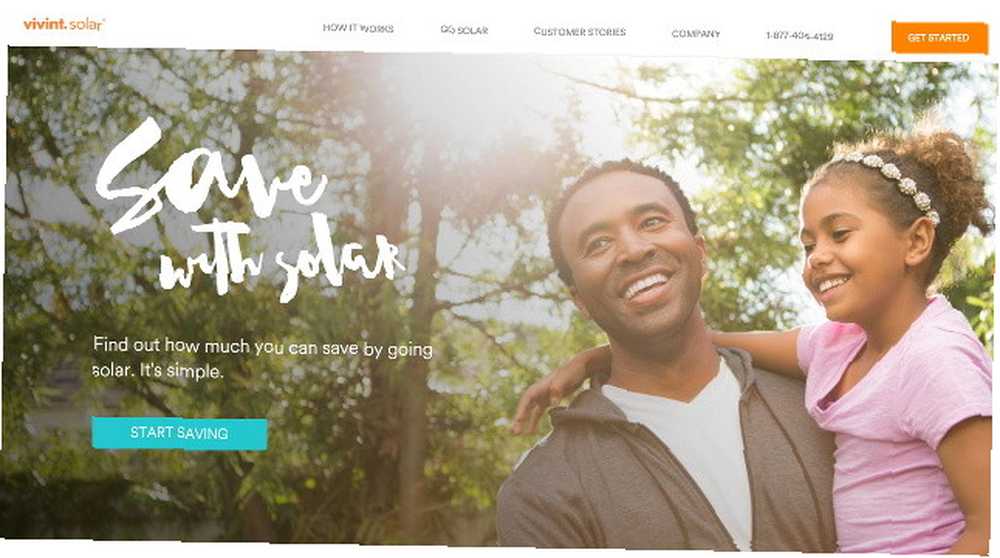Open the How It Works menu item
Viewport: 1000px width, 558px height.
pos(358,28)
